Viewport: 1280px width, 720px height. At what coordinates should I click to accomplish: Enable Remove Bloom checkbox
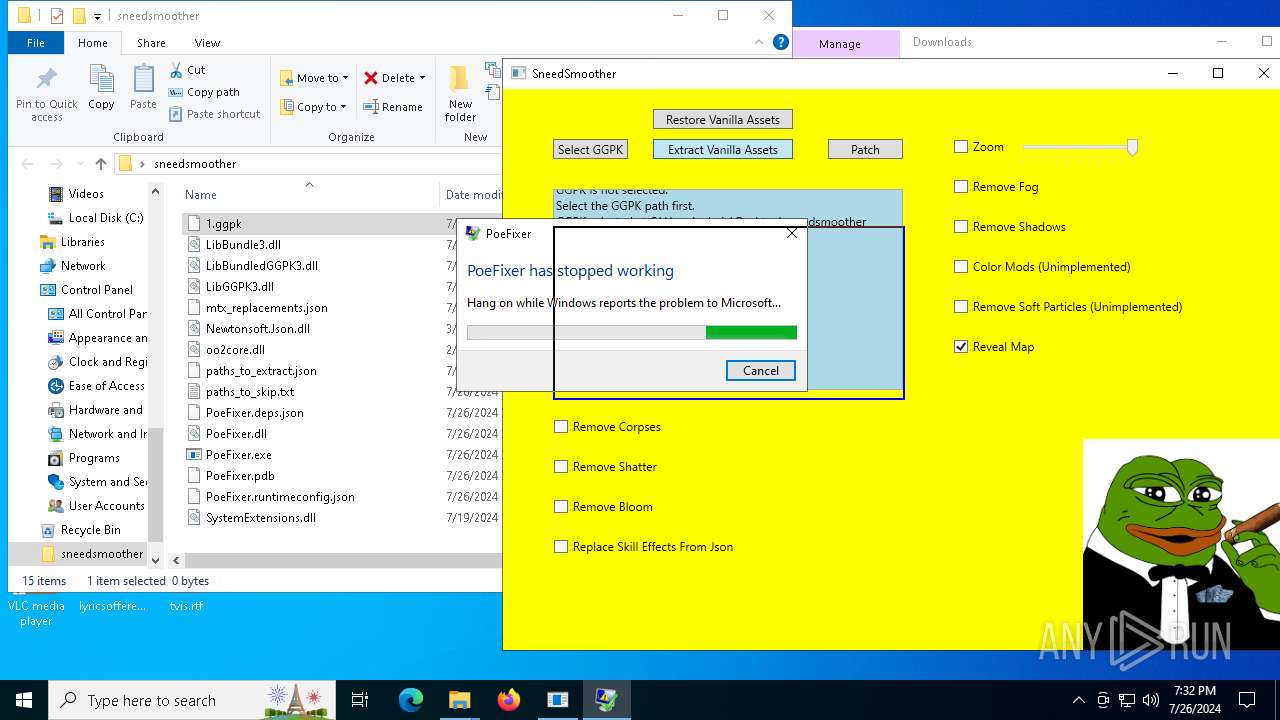[561, 507]
